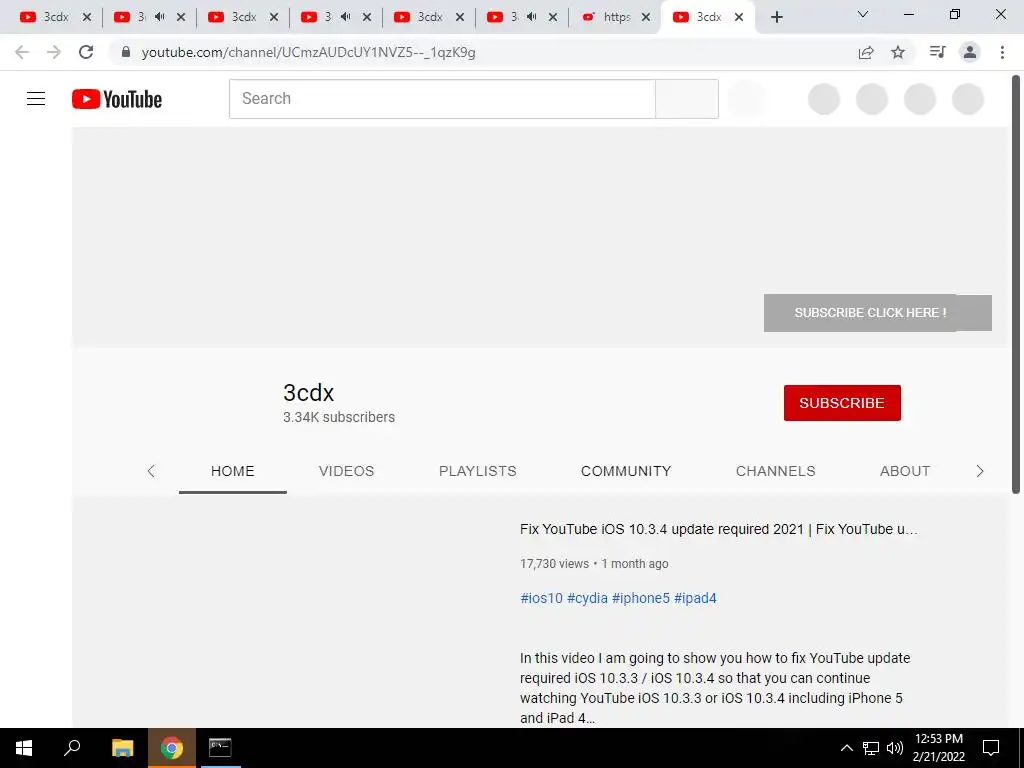Open the media control icon in Chrome toolbar
Screen dimensions: 1024x768
(x=937, y=52)
